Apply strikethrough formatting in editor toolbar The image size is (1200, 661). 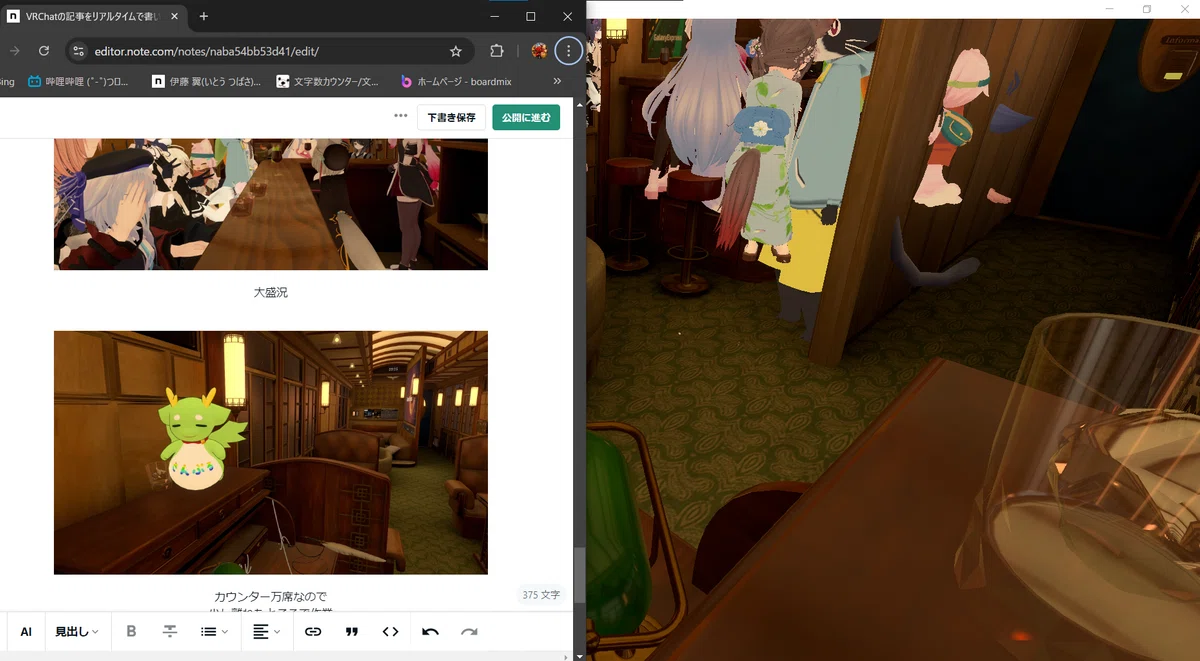tap(170, 632)
